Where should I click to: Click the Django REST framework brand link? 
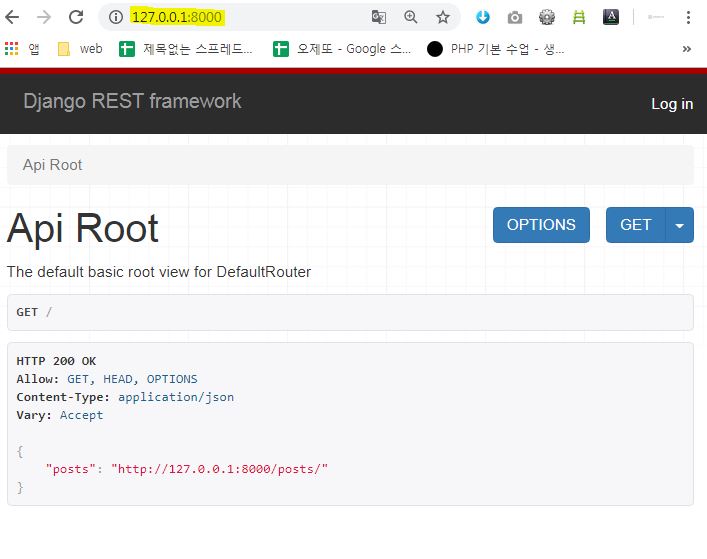(133, 101)
